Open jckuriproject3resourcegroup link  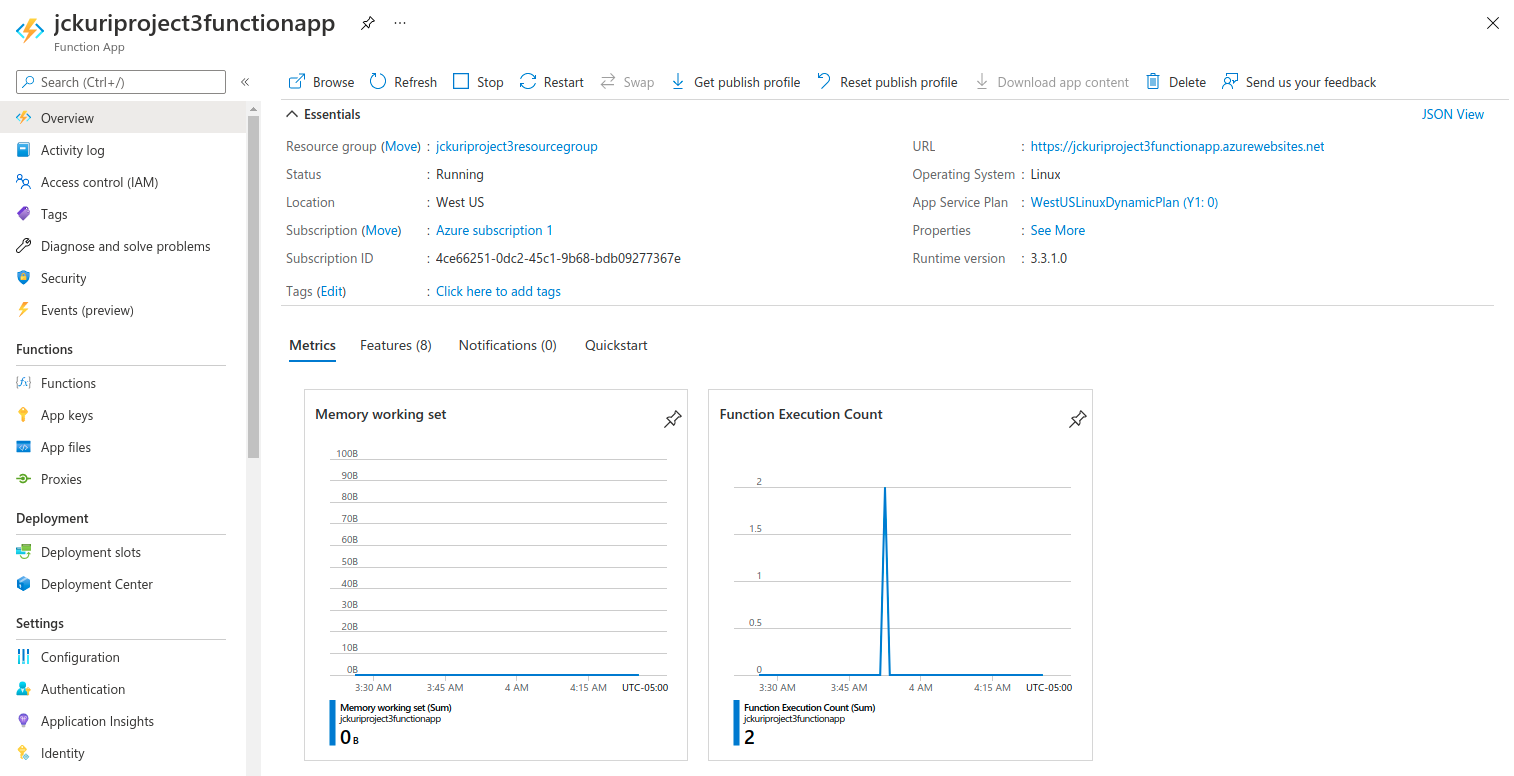click(x=517, y=146)
